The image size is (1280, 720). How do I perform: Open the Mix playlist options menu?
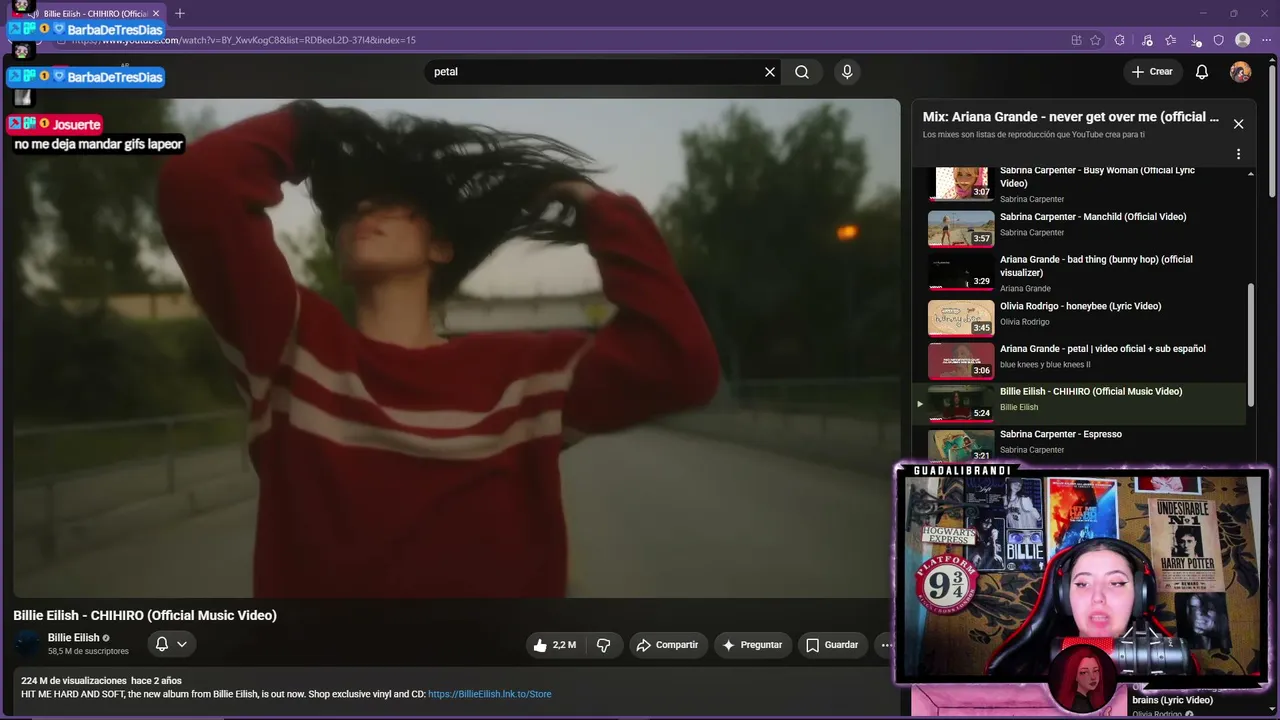[1238, 154]
